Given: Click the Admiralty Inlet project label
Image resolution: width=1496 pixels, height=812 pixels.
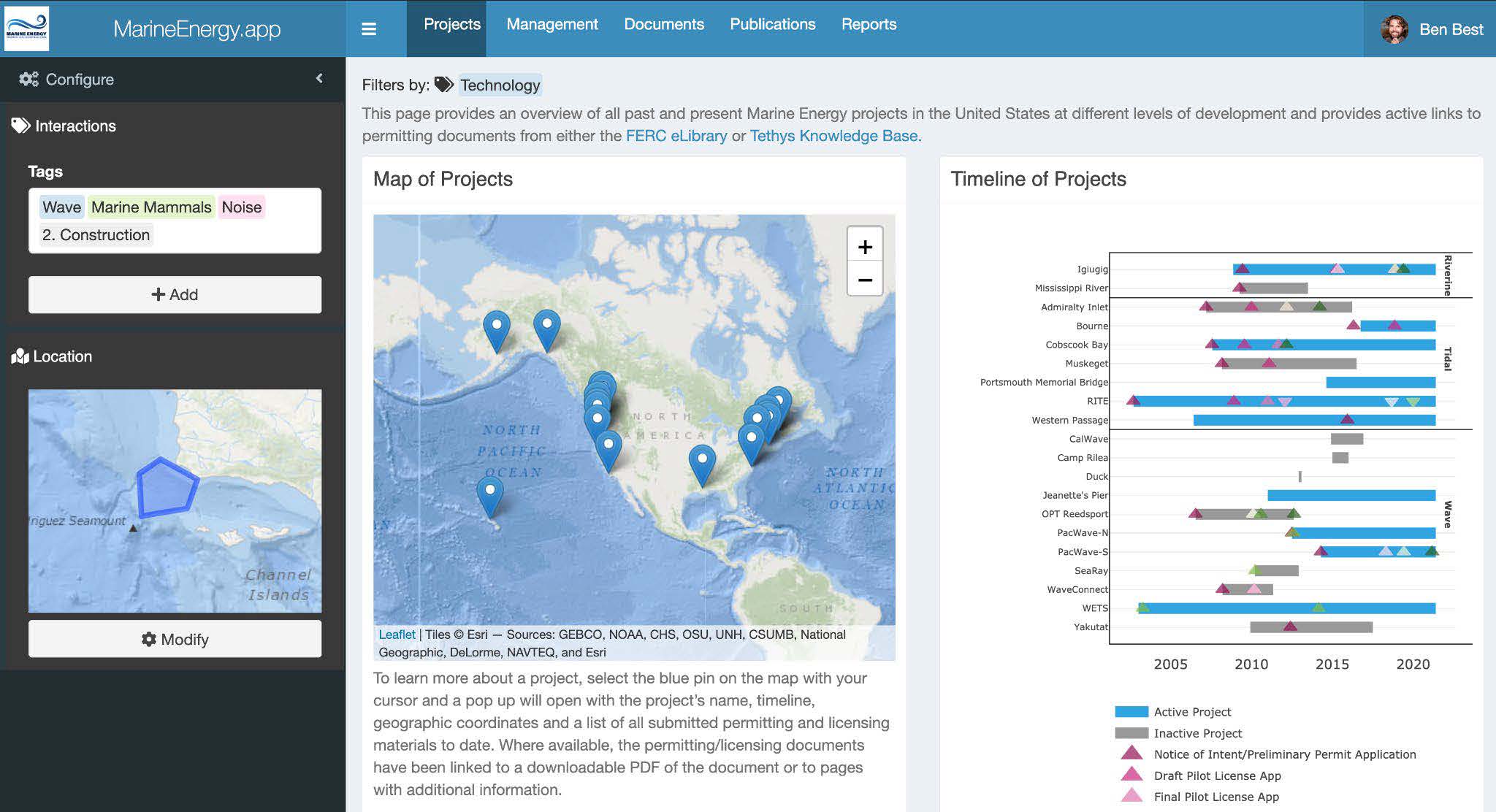Looking at the screenshot, I should coord(1075,307).
